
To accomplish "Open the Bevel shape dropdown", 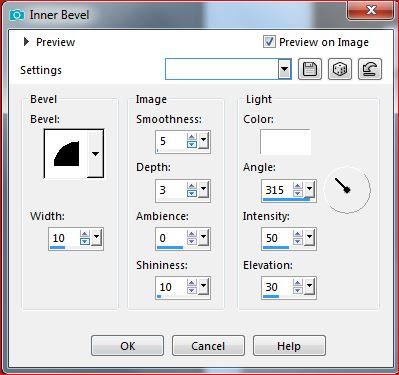I will point(95,154).
